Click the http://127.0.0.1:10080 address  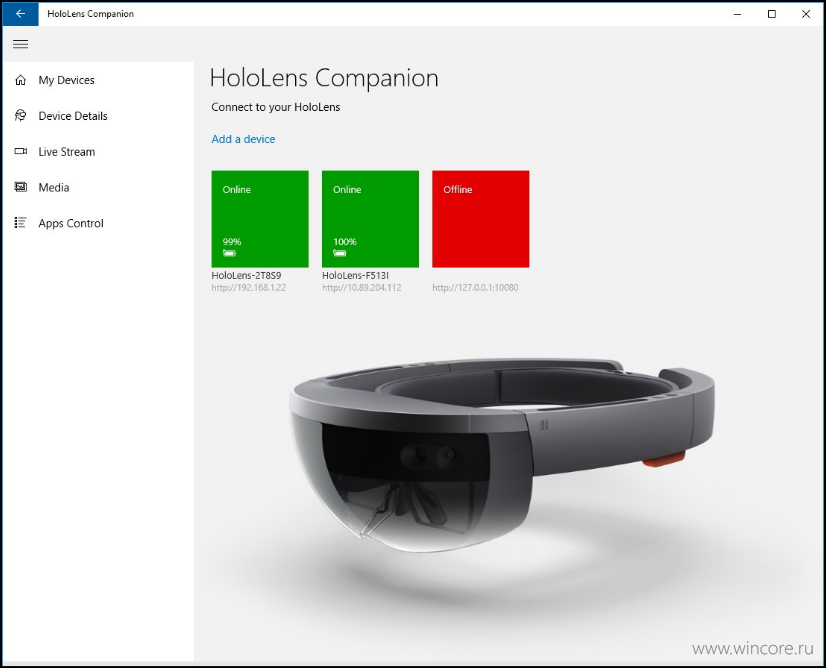click(x=475, y=288)
